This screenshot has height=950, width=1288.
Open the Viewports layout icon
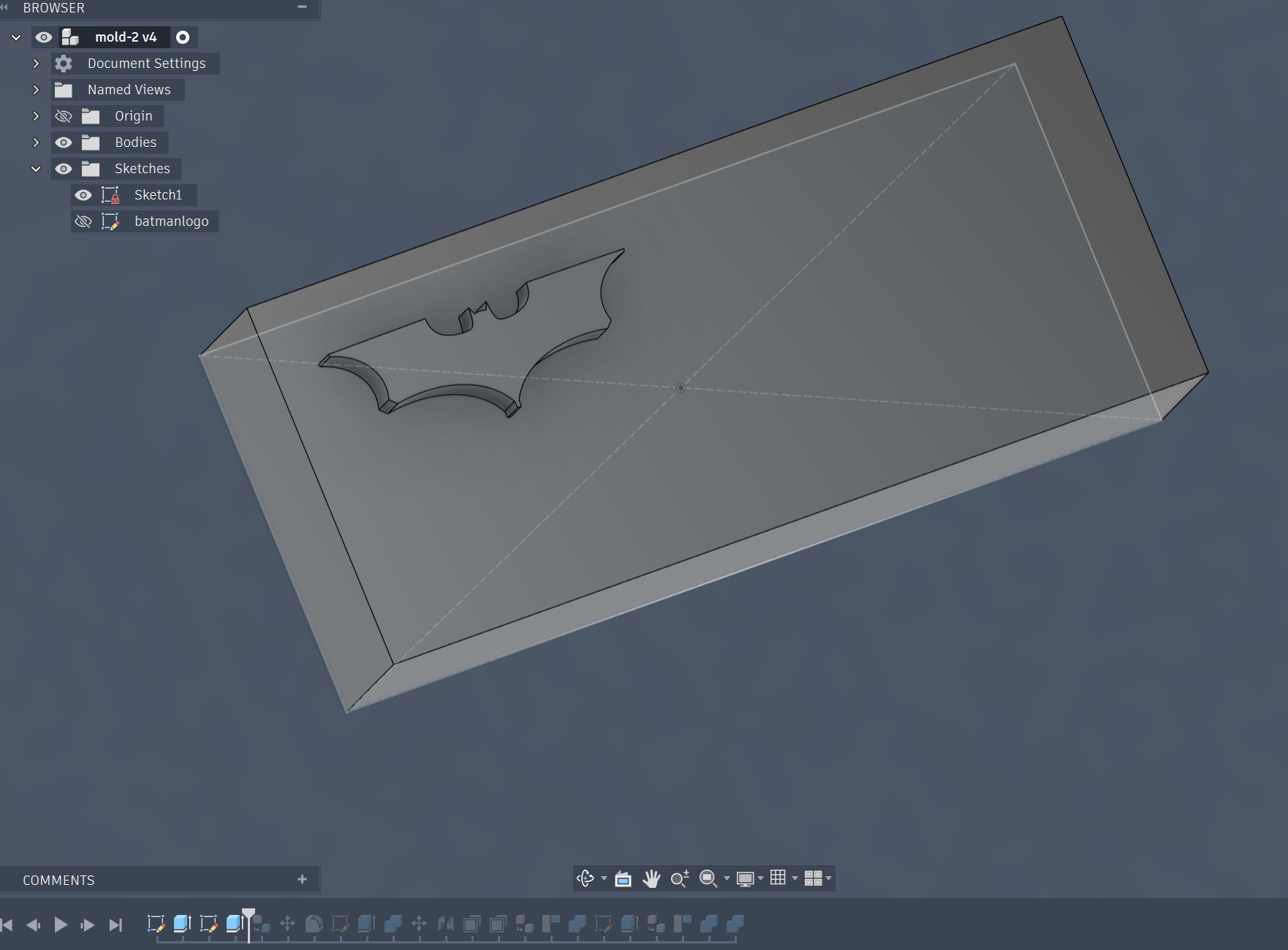pos(813,878)
